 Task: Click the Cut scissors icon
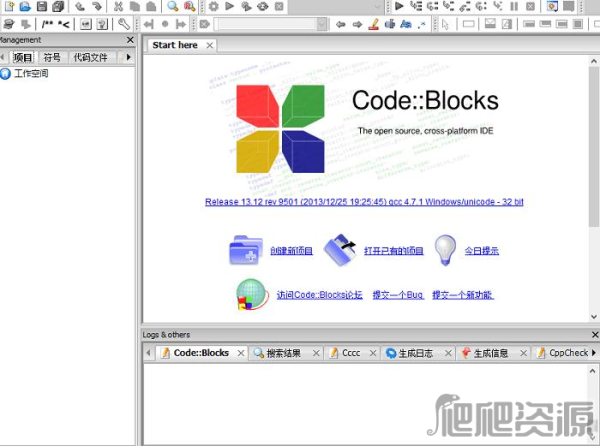tap(118, 6)
